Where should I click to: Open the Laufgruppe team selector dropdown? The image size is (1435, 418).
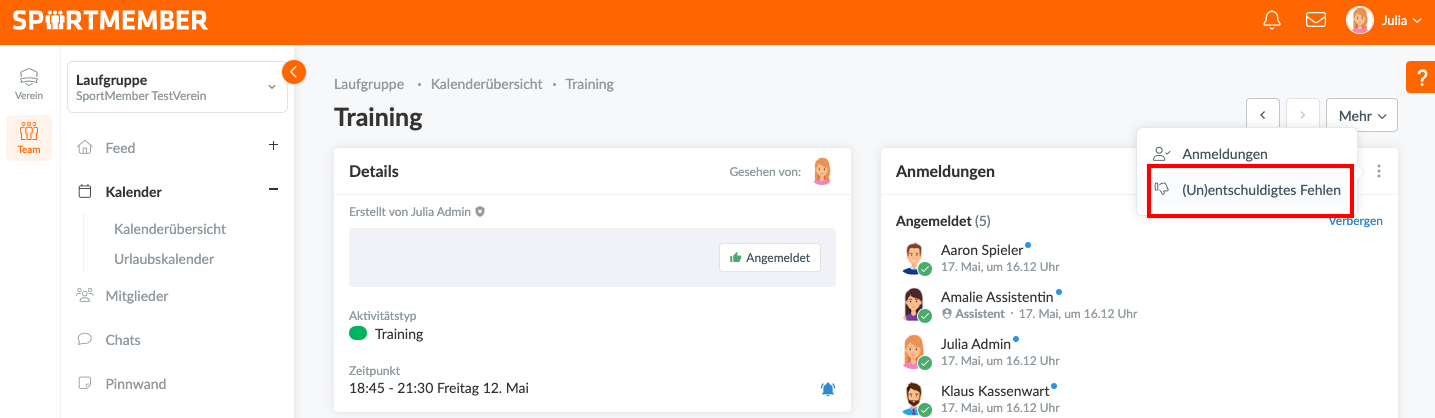coord(178,86)
